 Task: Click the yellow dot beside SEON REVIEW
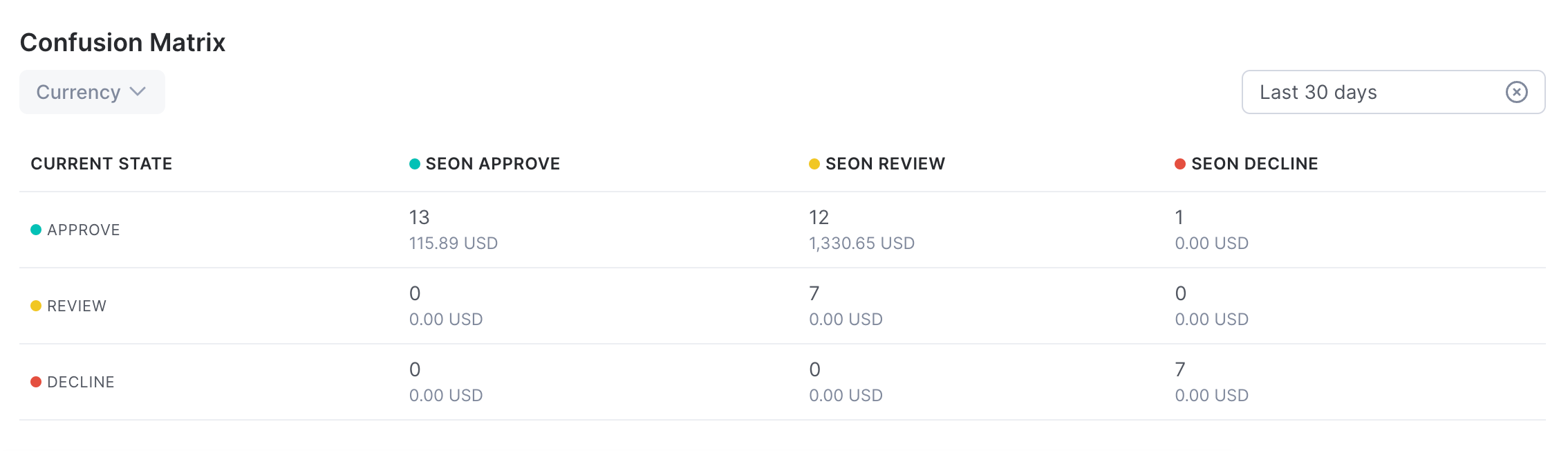814,164
